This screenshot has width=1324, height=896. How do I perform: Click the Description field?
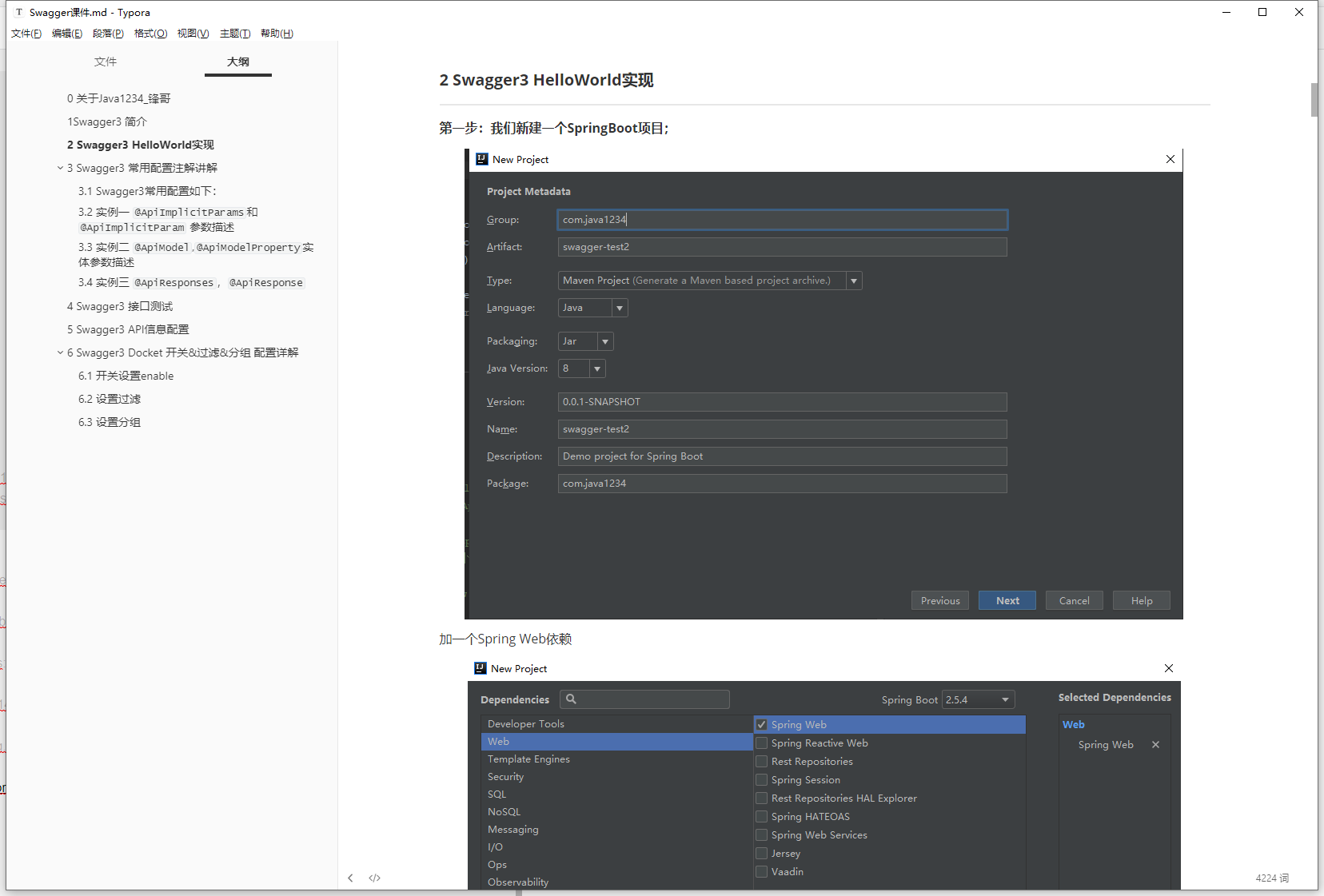point(783,456)
